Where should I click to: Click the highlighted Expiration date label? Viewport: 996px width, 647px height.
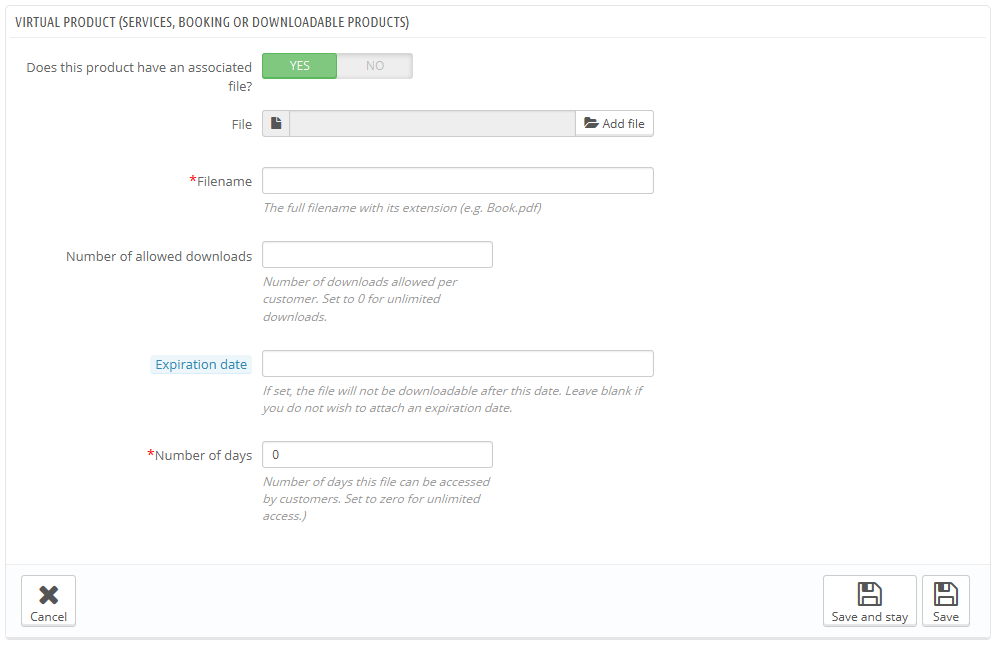(x=201, y=364)
